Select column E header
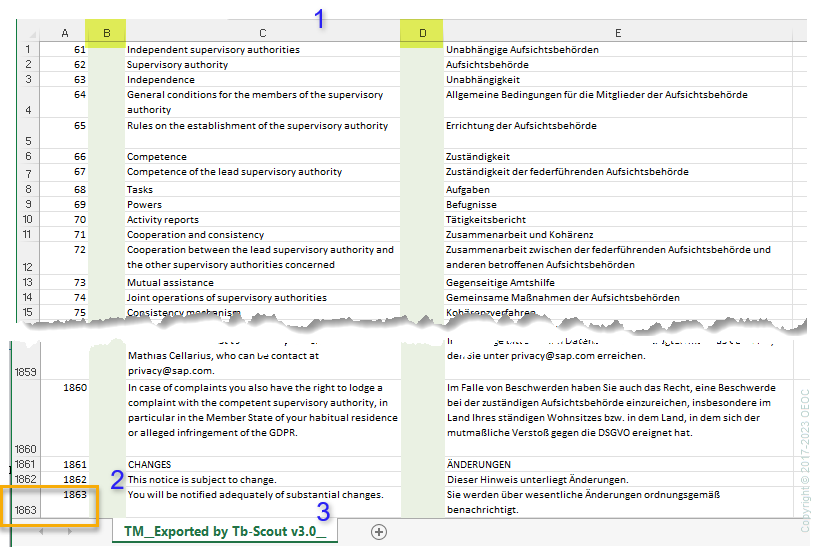822x549 pixels. pyautogui.click(x=618, y=34)
